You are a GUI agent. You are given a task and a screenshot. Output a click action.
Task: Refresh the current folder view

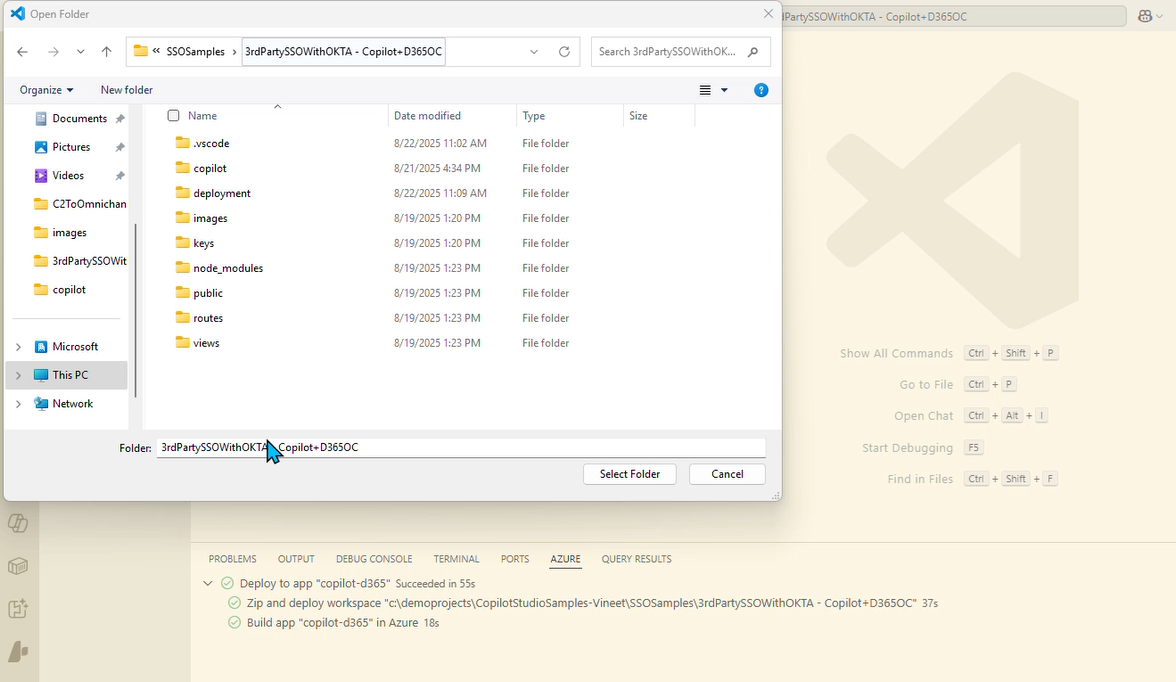coord(563,51)
